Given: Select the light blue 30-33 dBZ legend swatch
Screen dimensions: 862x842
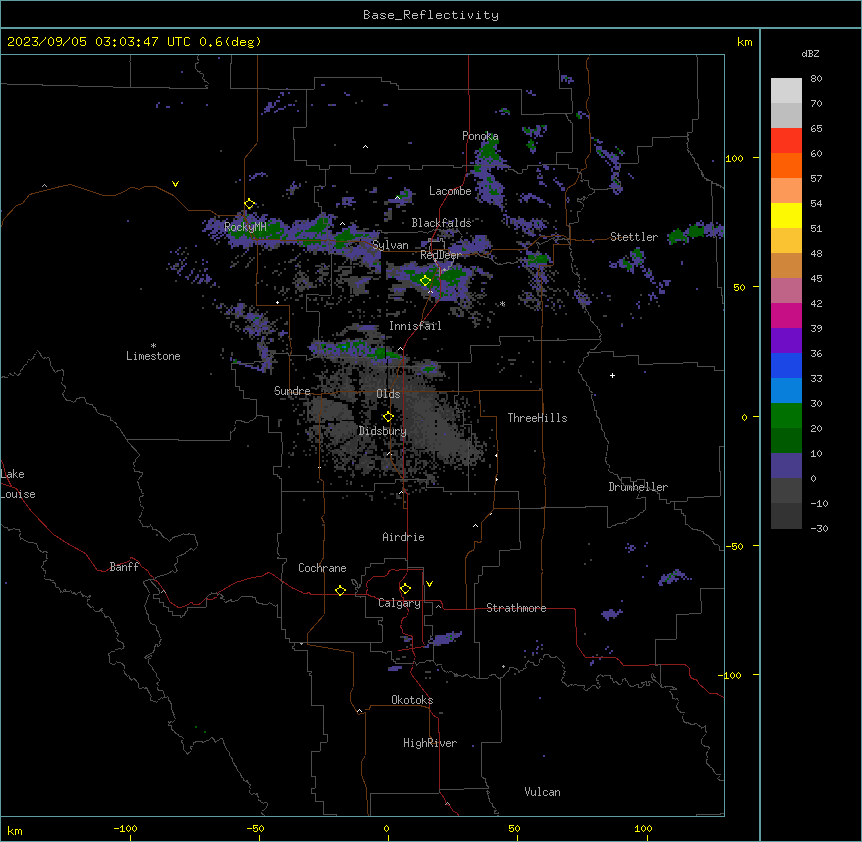Looking at the screenshot, I should [x=786, y=391].
